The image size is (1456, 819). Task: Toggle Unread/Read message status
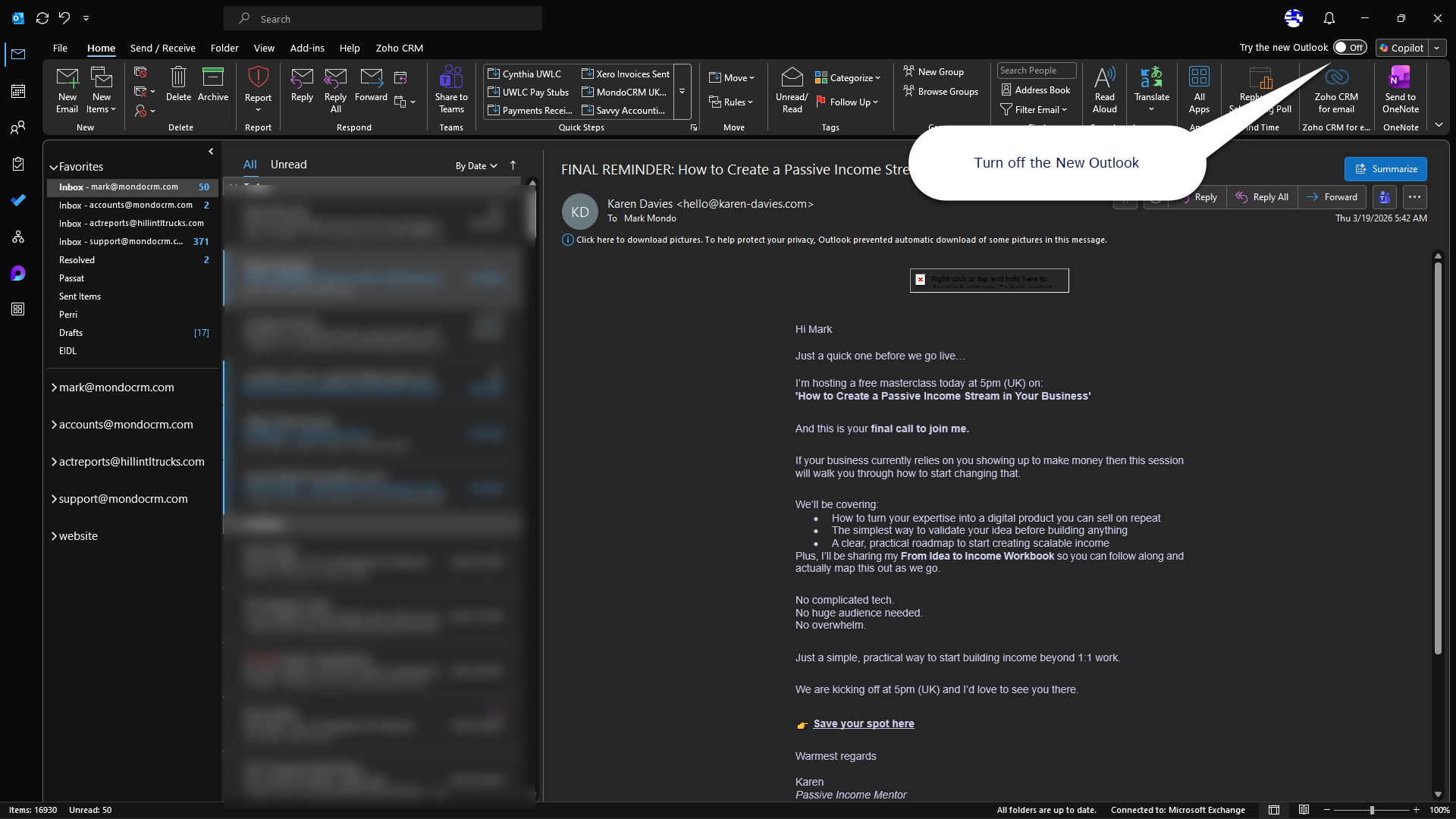tap(792, 89)
